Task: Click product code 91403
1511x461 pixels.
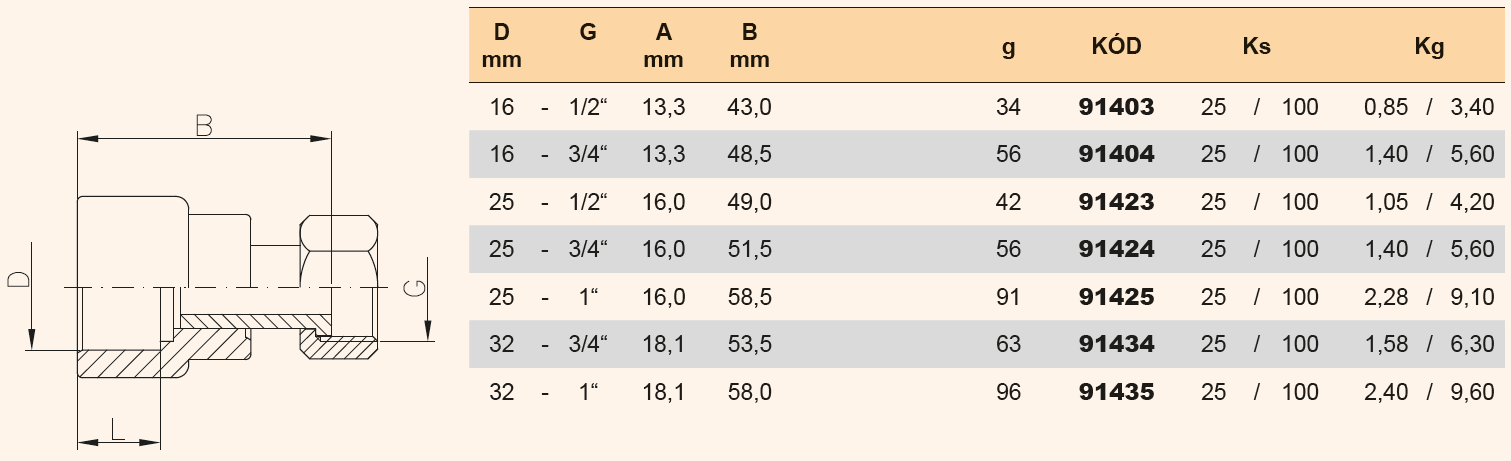Action: [1116, 107]
